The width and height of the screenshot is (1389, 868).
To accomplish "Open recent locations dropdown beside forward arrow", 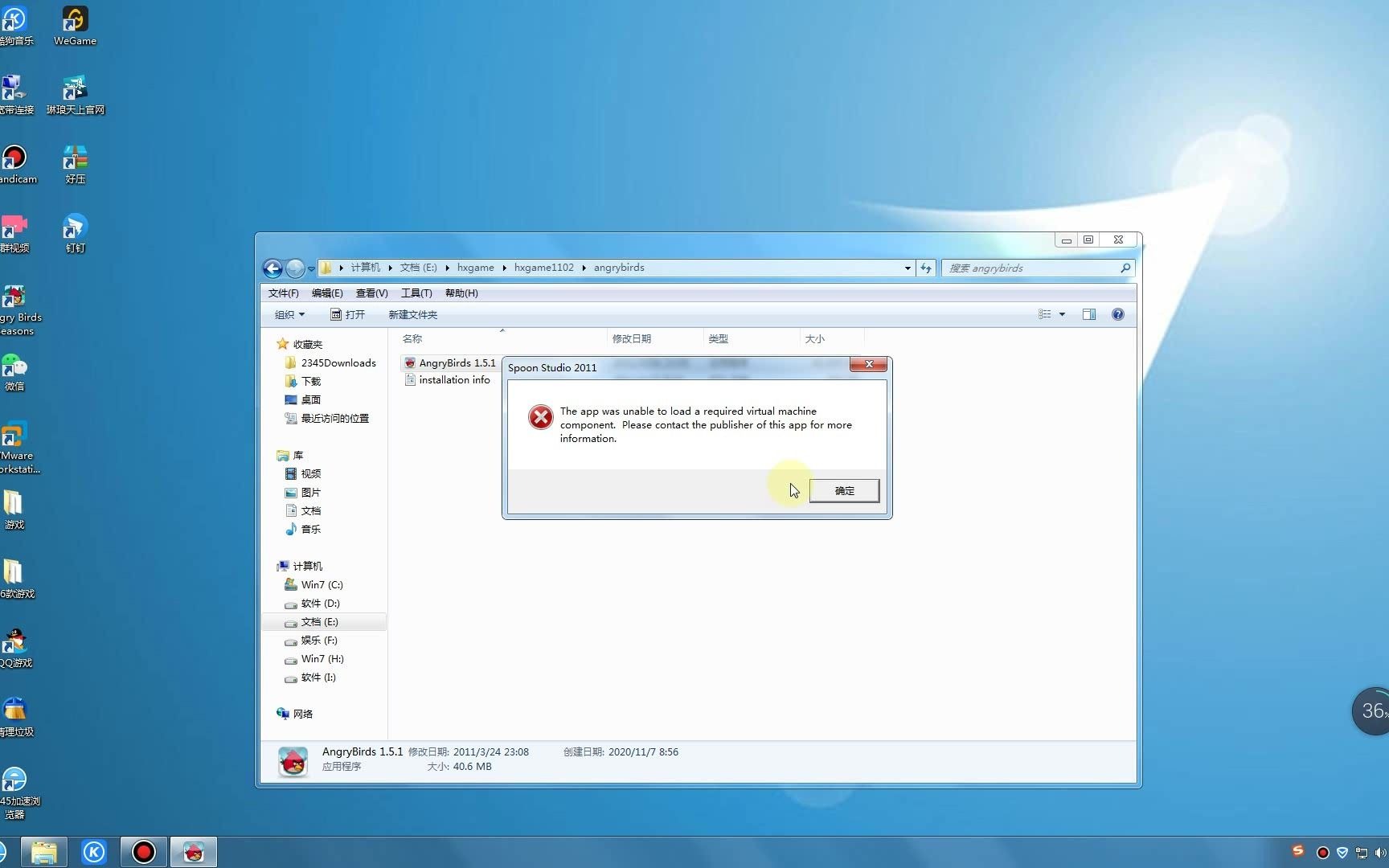I will click(311, 269).
